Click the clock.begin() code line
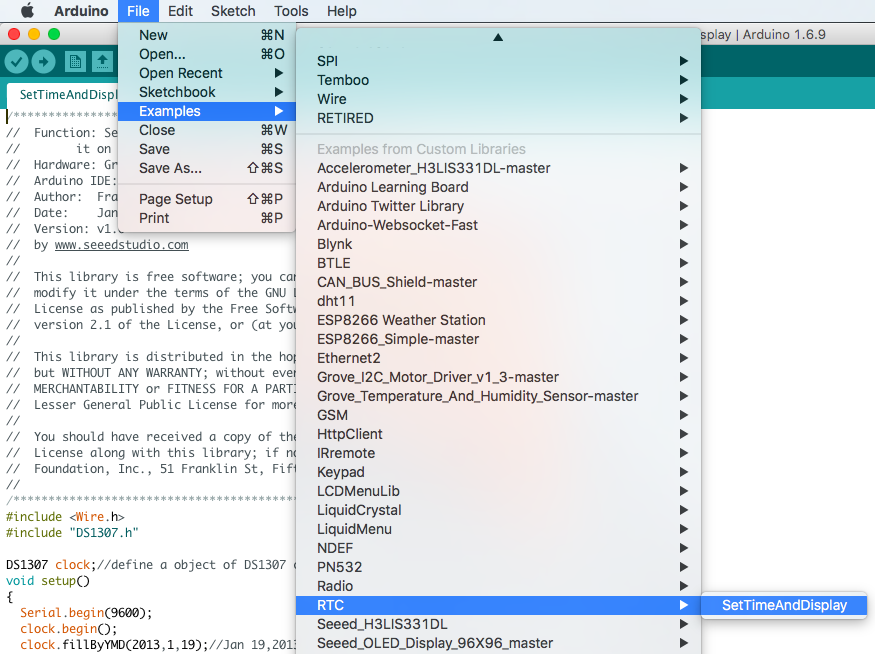 69,629
